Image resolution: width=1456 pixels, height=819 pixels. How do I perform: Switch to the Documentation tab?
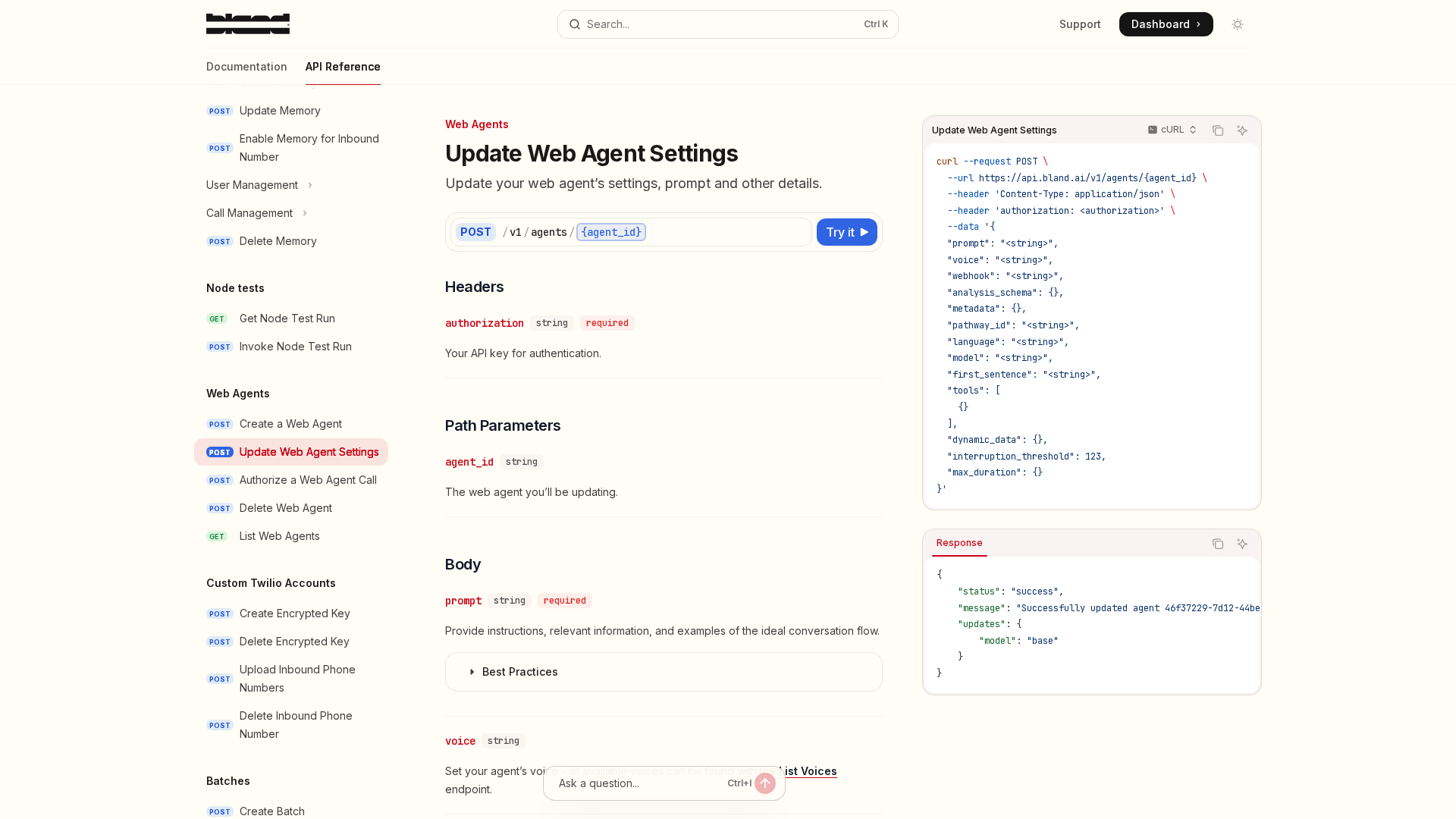246,67
